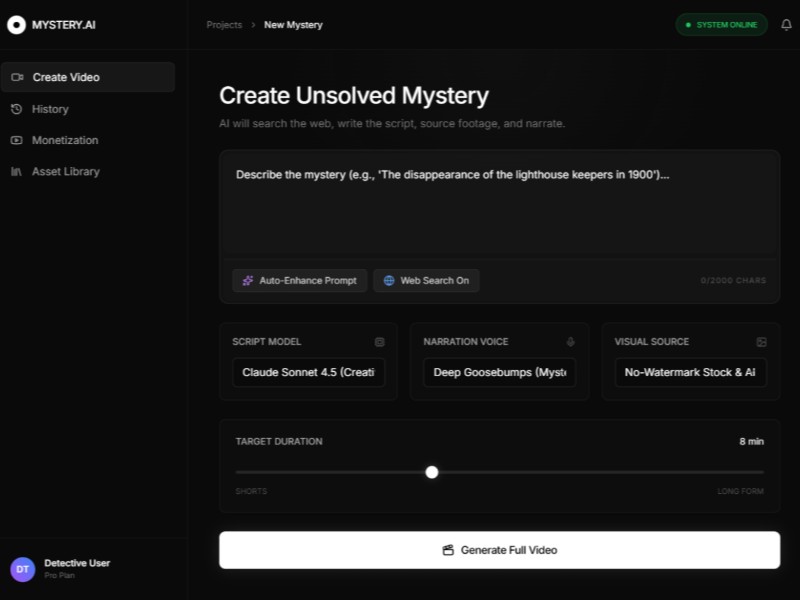This screenshot has width=800, height=600.
Task: Click the DT user avatar
Action: pos(22,569)
